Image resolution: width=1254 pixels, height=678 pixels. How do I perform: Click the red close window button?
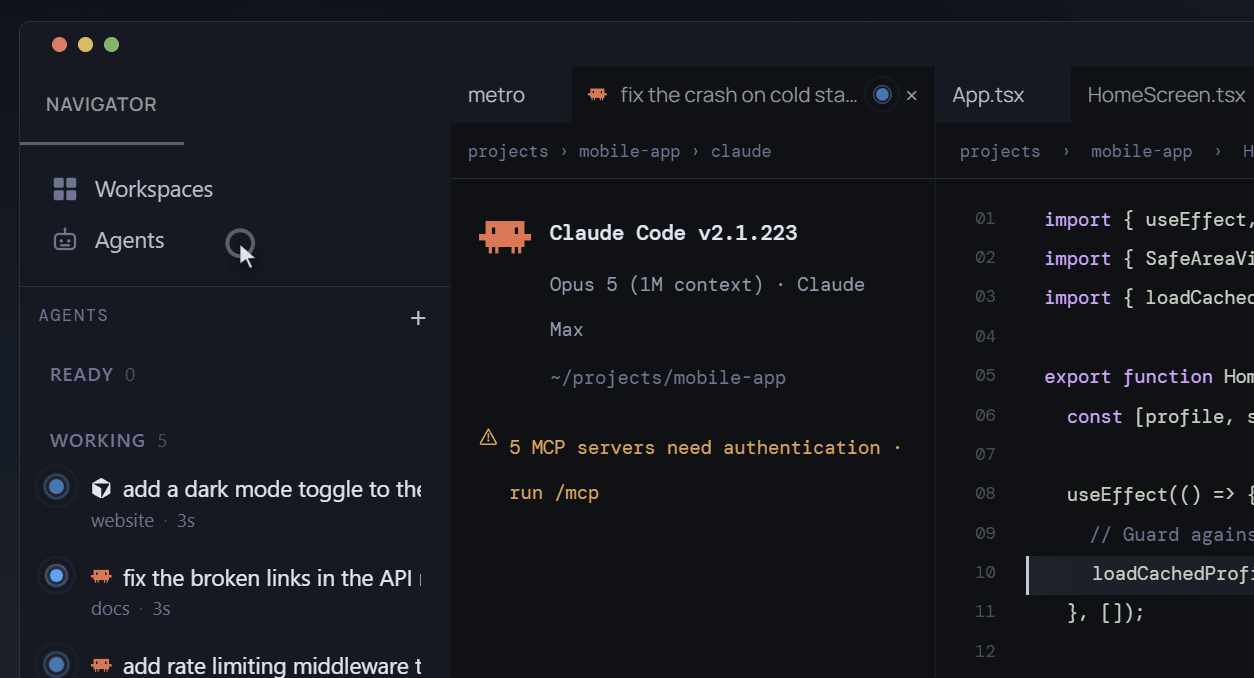[59, 44]
